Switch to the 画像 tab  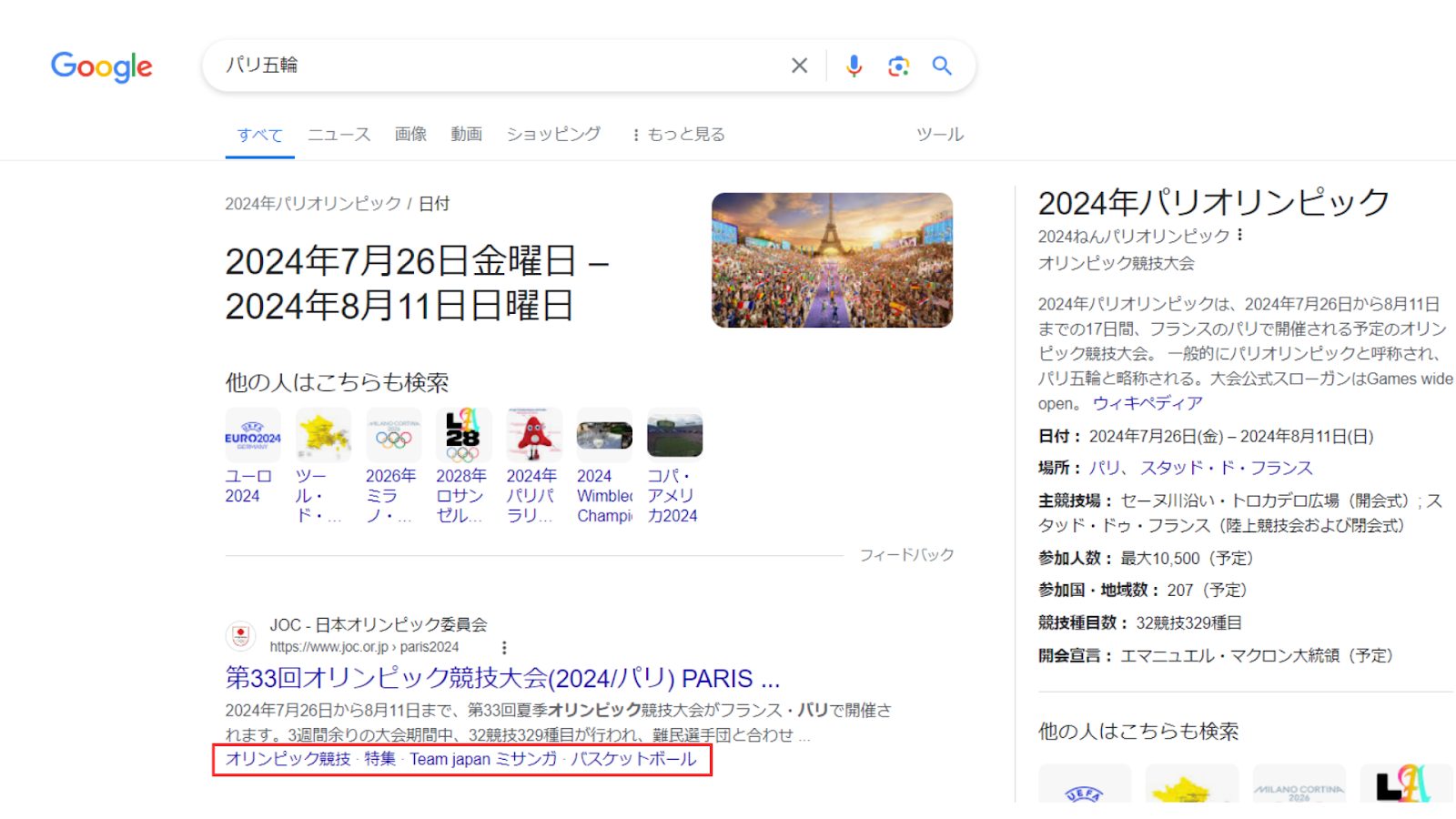(410, 134)
